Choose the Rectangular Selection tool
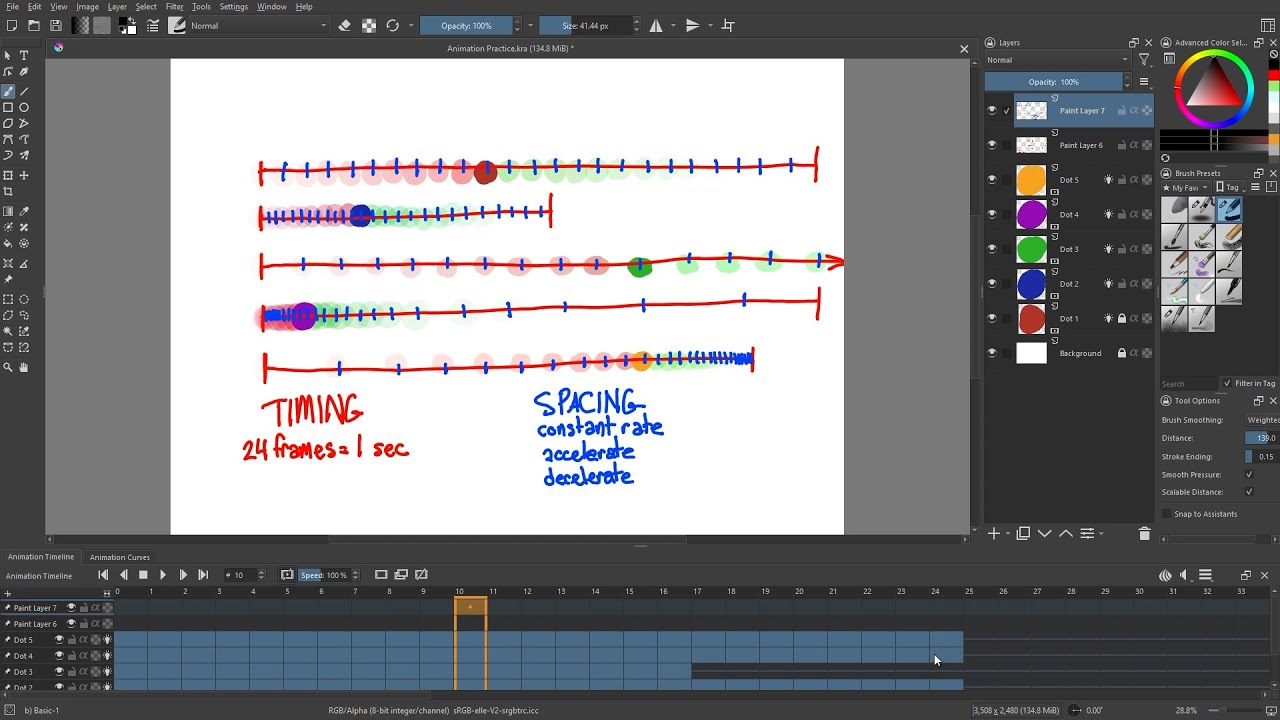 pos(8,299)
